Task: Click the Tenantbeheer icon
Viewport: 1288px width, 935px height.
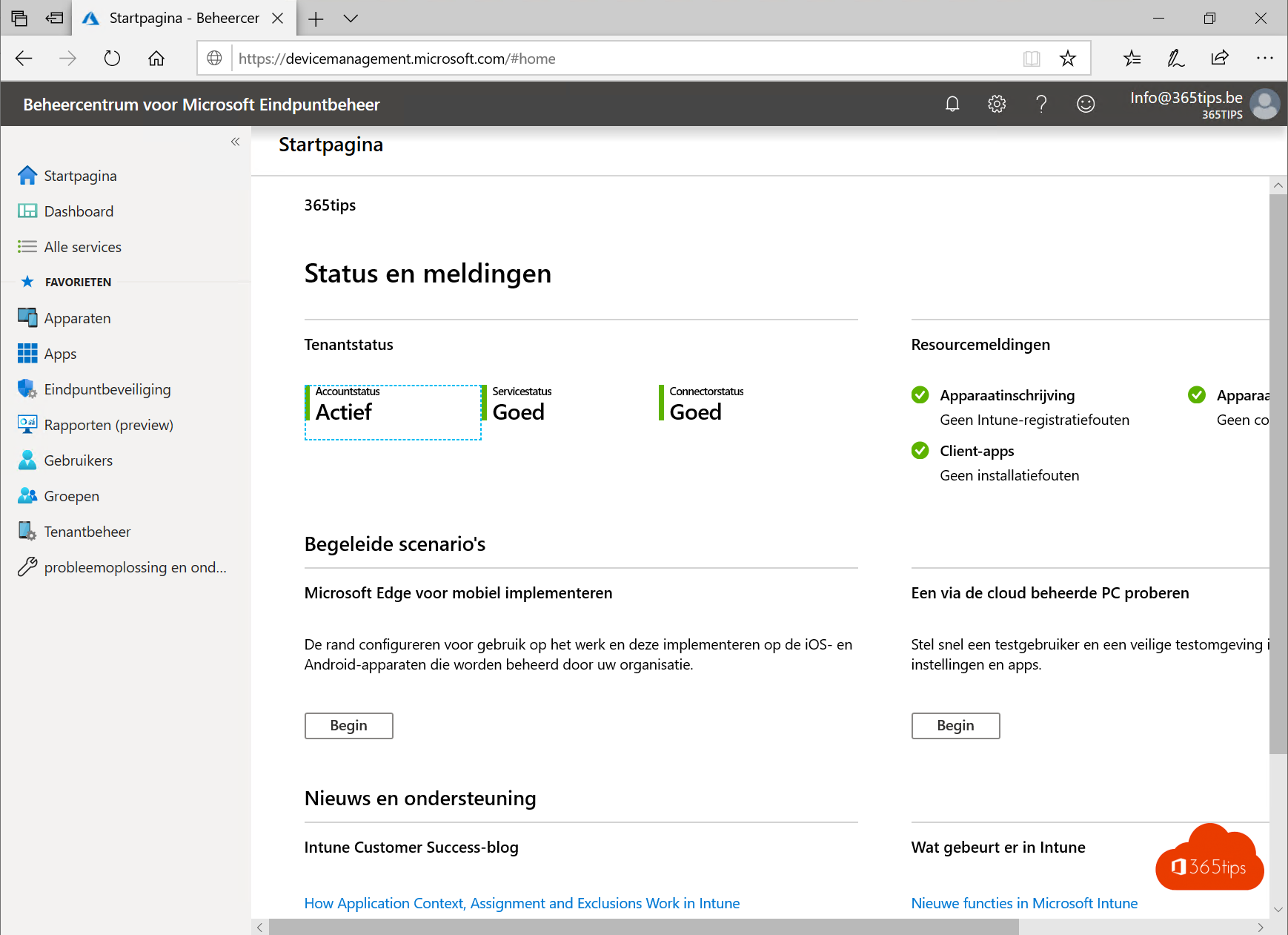Action: click(x=27, y=532)
